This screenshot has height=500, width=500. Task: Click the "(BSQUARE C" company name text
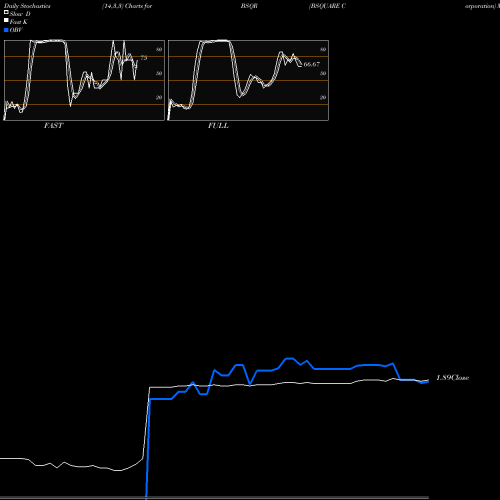(x=327, y=6)
